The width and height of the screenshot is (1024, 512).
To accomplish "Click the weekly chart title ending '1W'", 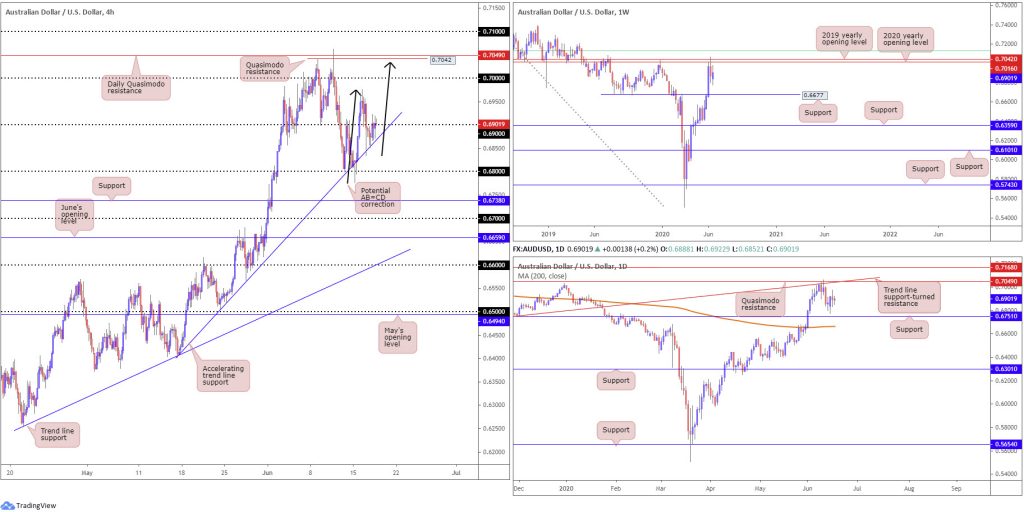I will point(574,11).
